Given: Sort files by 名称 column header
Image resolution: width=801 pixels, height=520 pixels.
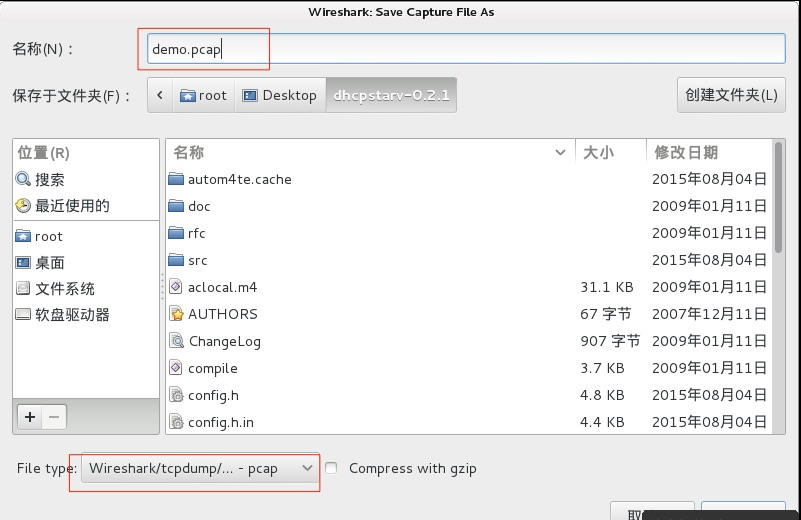Looking at the screenshot, I should [371, 152].
